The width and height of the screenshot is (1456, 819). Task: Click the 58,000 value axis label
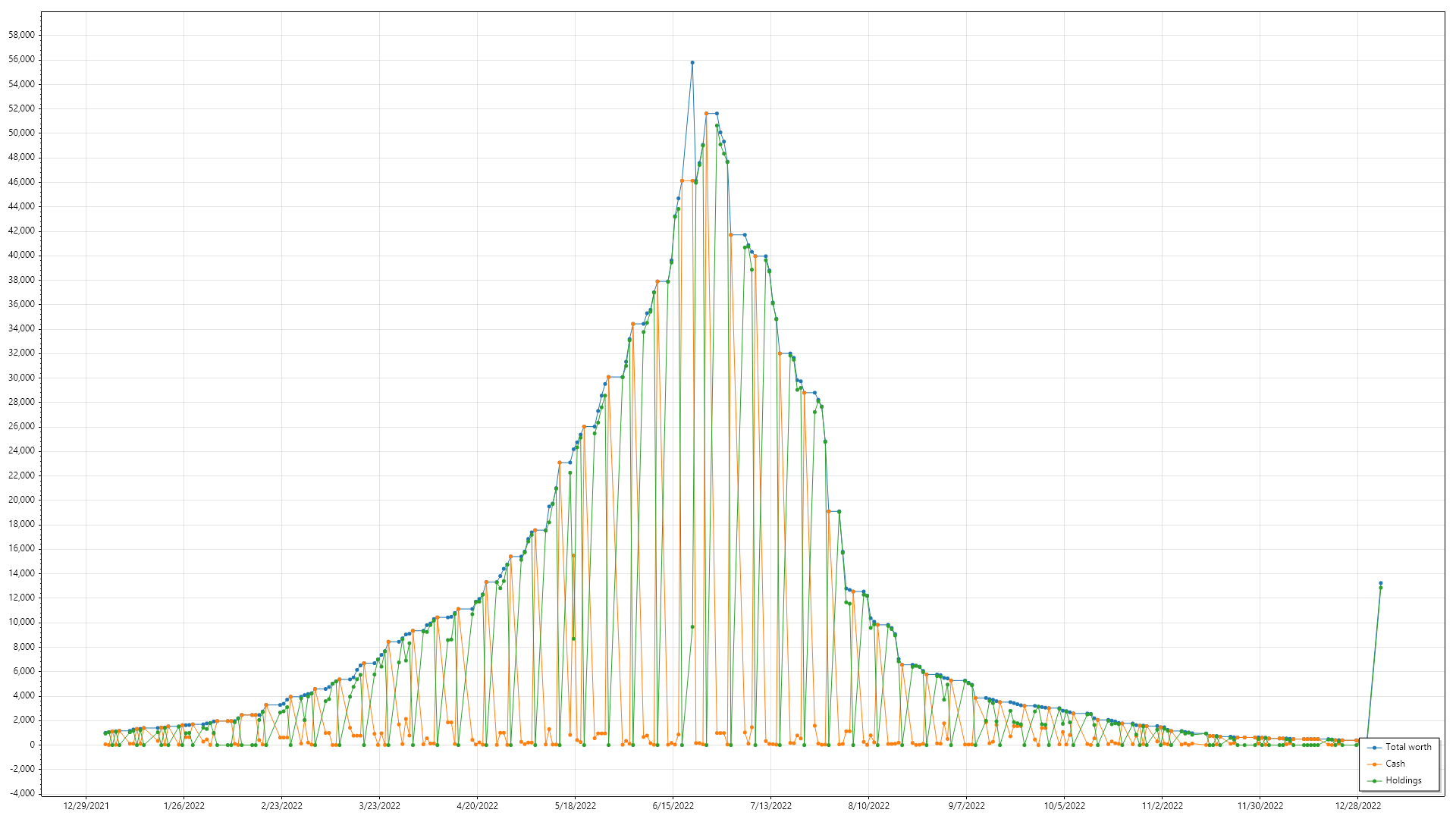coord(21,35)
